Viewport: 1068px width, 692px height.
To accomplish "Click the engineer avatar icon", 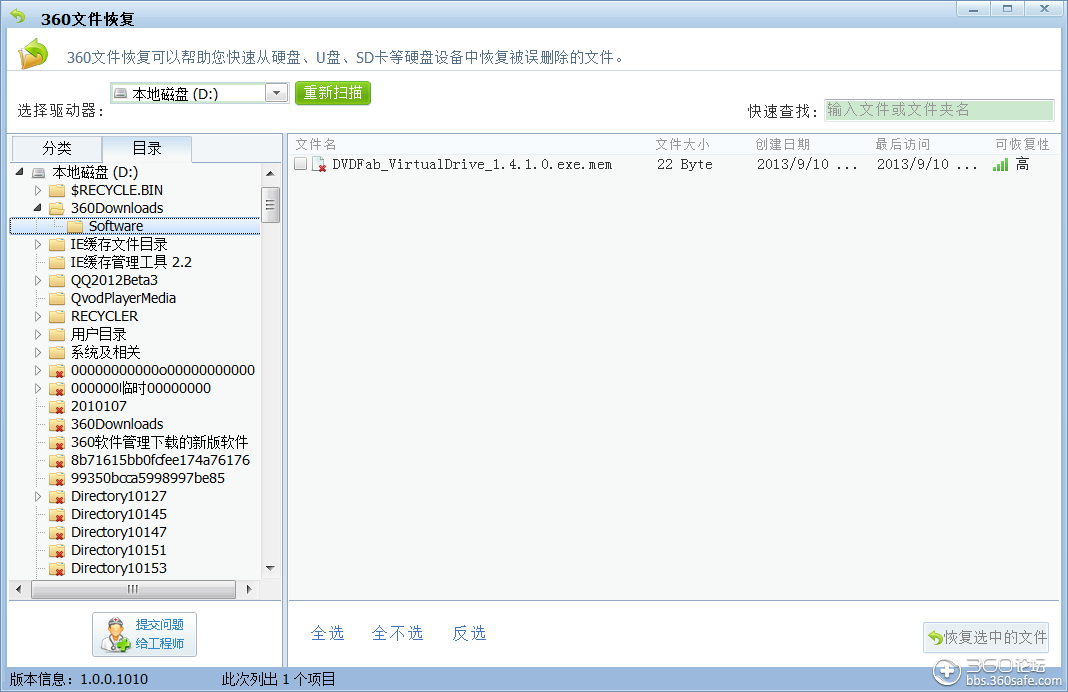I will pyautogui.click(x=115, y=634).
